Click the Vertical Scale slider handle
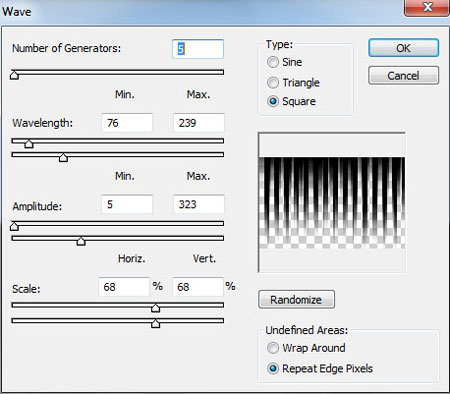 [155, 323]
